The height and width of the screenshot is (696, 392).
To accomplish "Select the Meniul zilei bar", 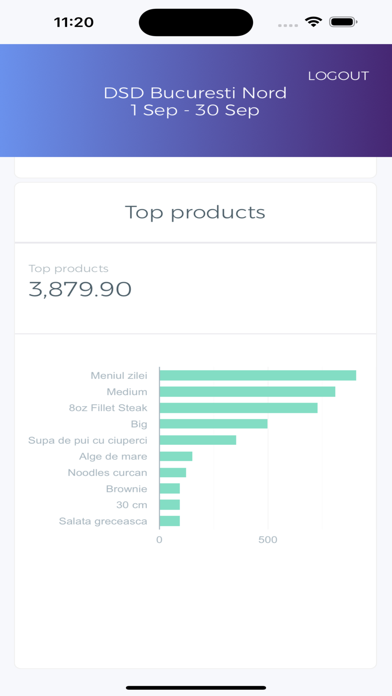I will click(257, 376).
